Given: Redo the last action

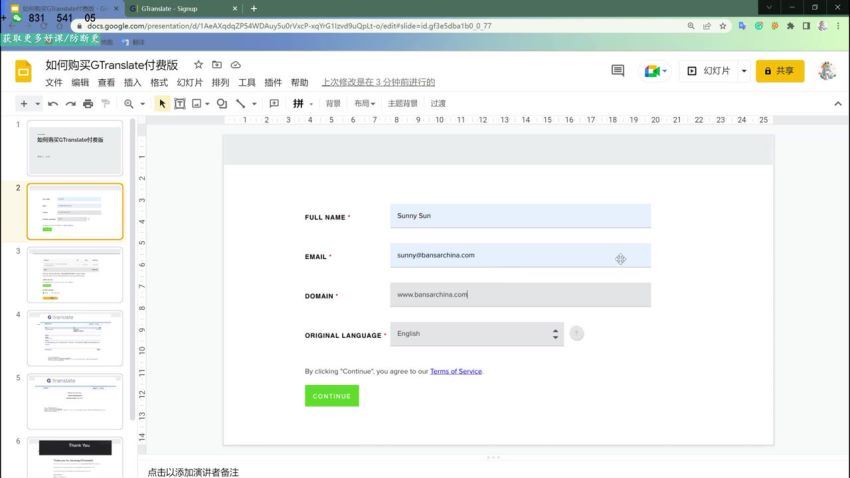Looking at the screenshot, I should (70, 104).
